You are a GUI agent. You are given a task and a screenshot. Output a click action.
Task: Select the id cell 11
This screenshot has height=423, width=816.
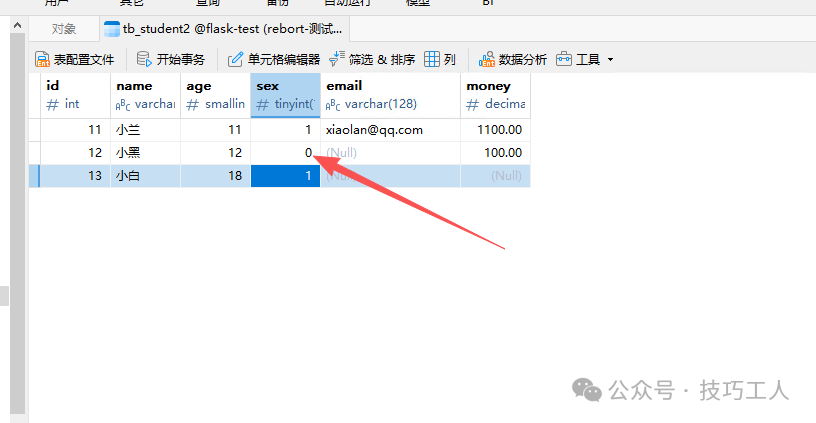(75, 130)
